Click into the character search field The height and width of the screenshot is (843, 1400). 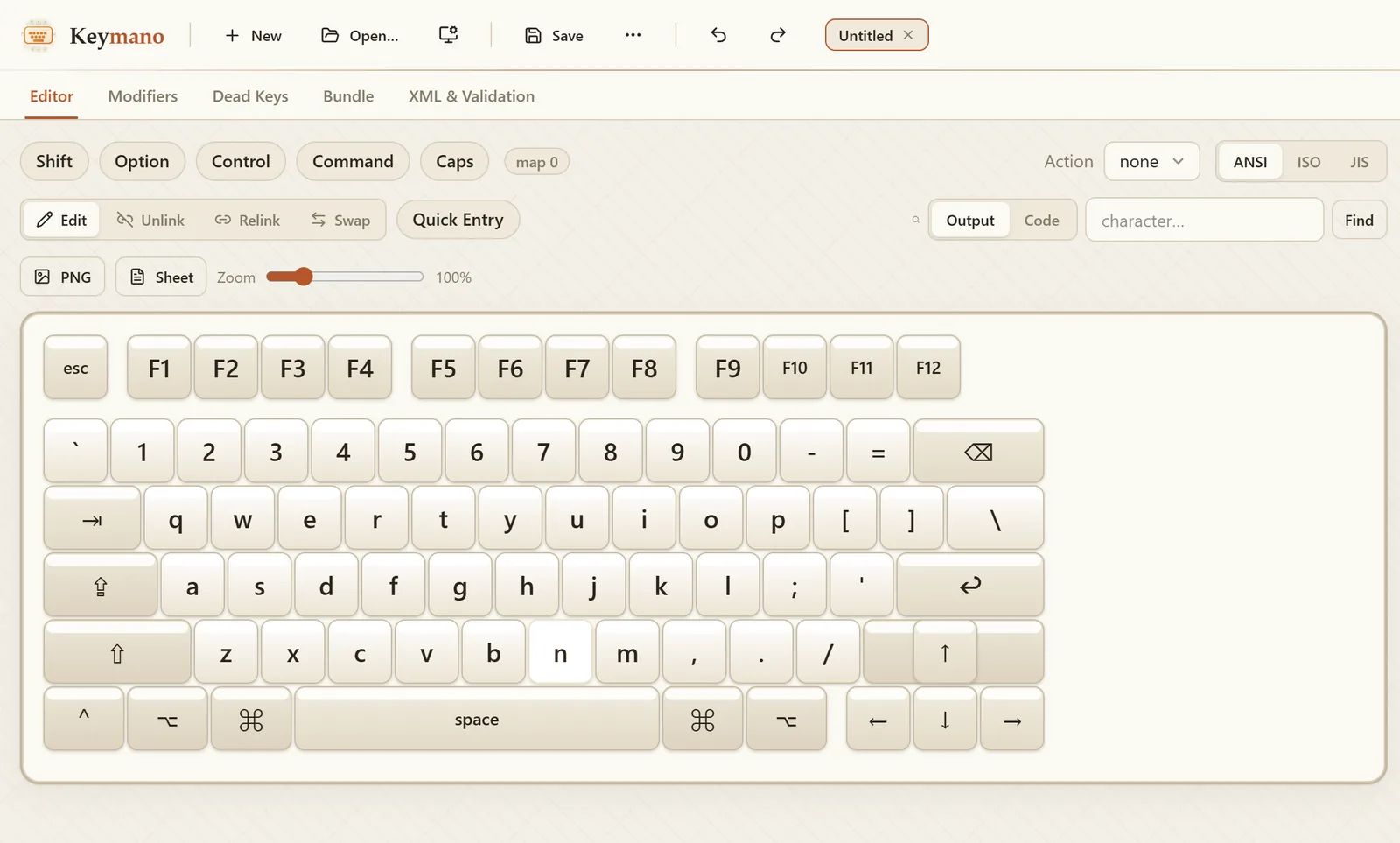point(1204,220)
